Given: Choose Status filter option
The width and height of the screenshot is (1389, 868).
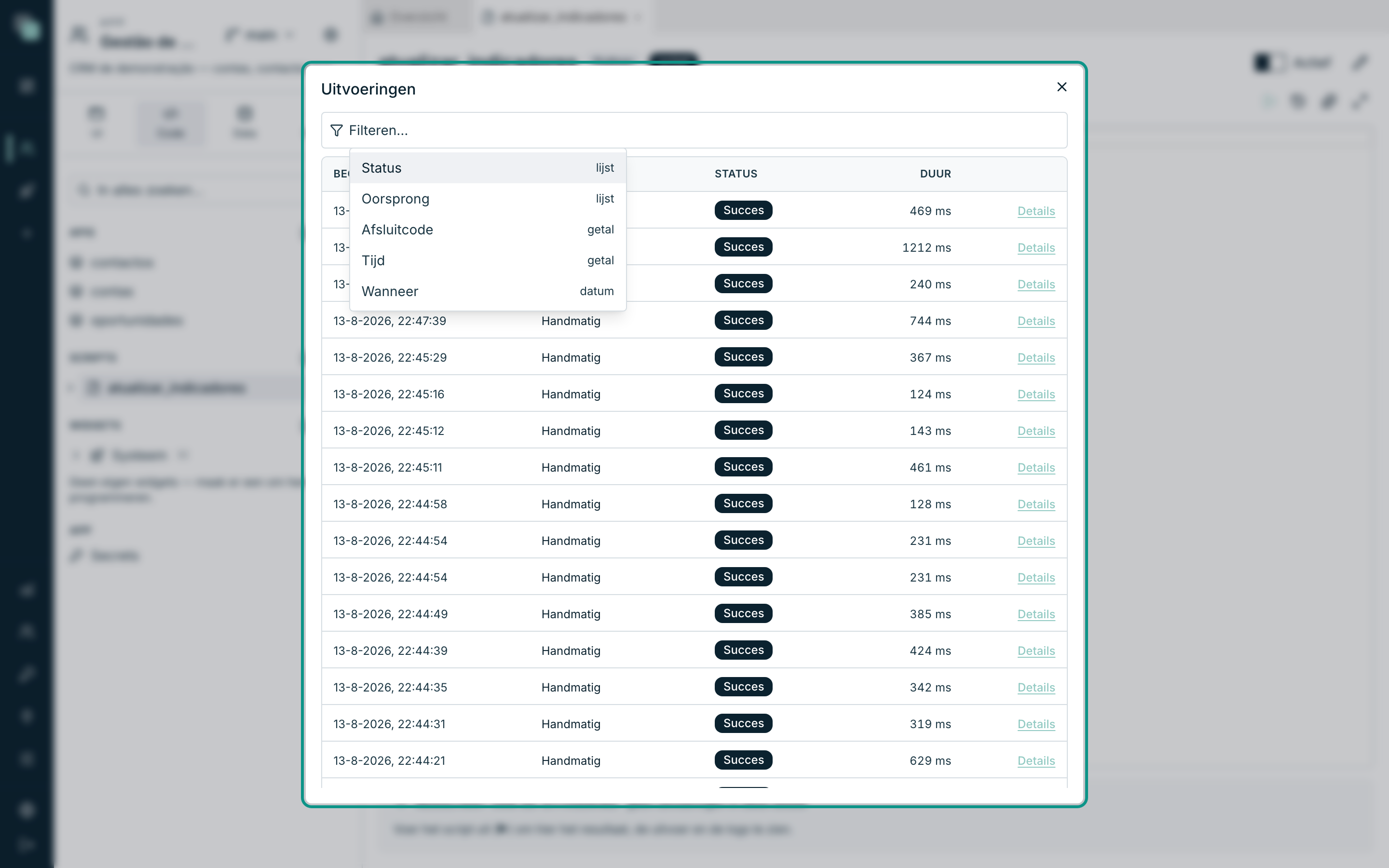Looking at the screenshot, I should click(487, 168).
